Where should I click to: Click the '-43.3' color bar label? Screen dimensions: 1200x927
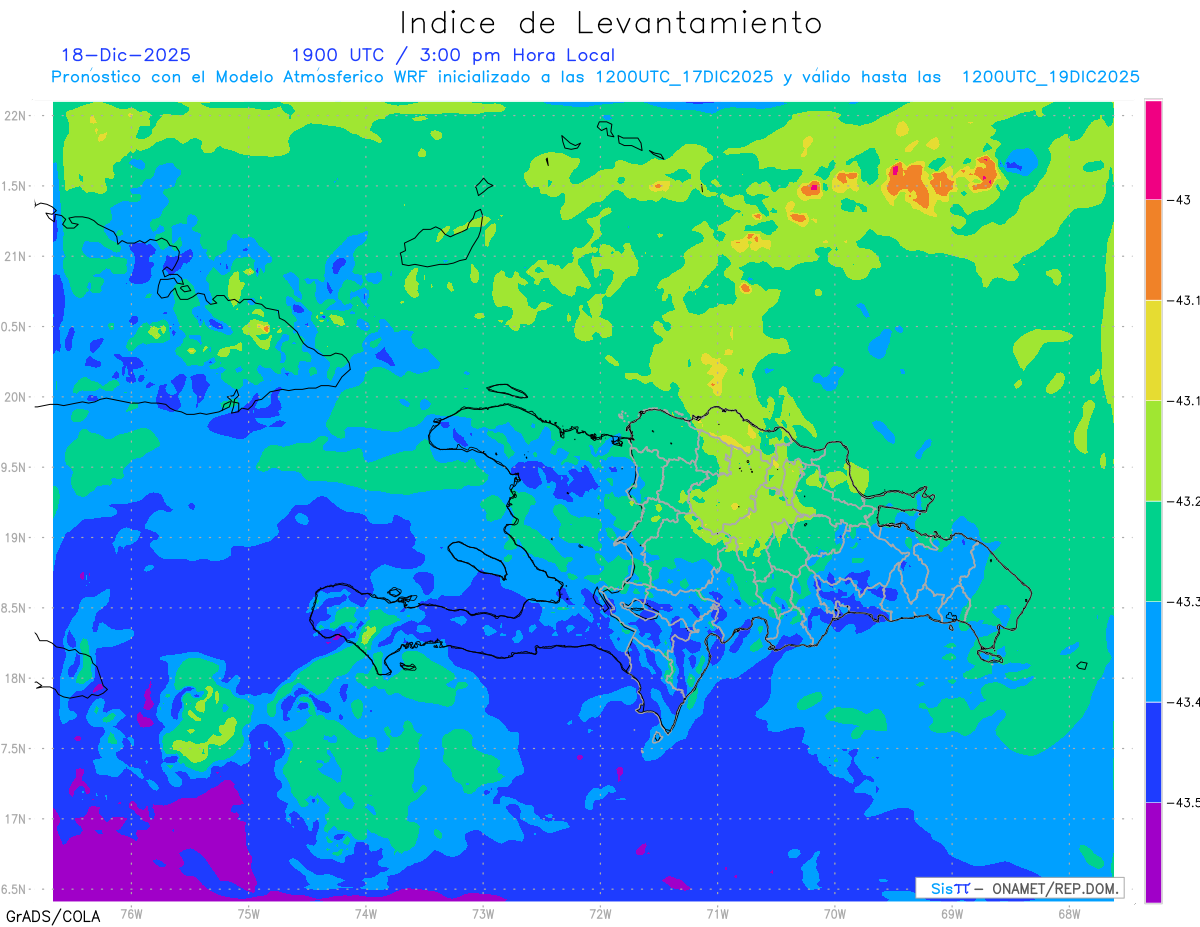coord(1185,601)
